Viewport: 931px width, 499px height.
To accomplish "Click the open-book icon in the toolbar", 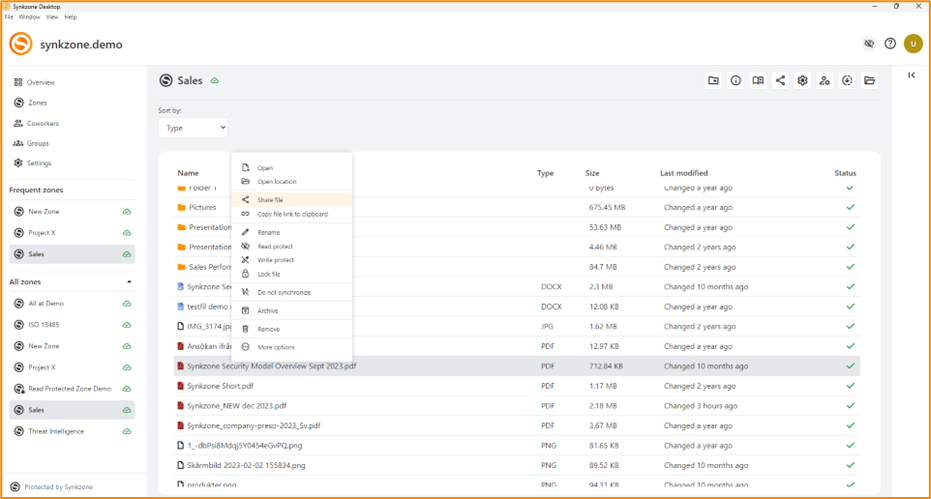I will tap(758, 81).
